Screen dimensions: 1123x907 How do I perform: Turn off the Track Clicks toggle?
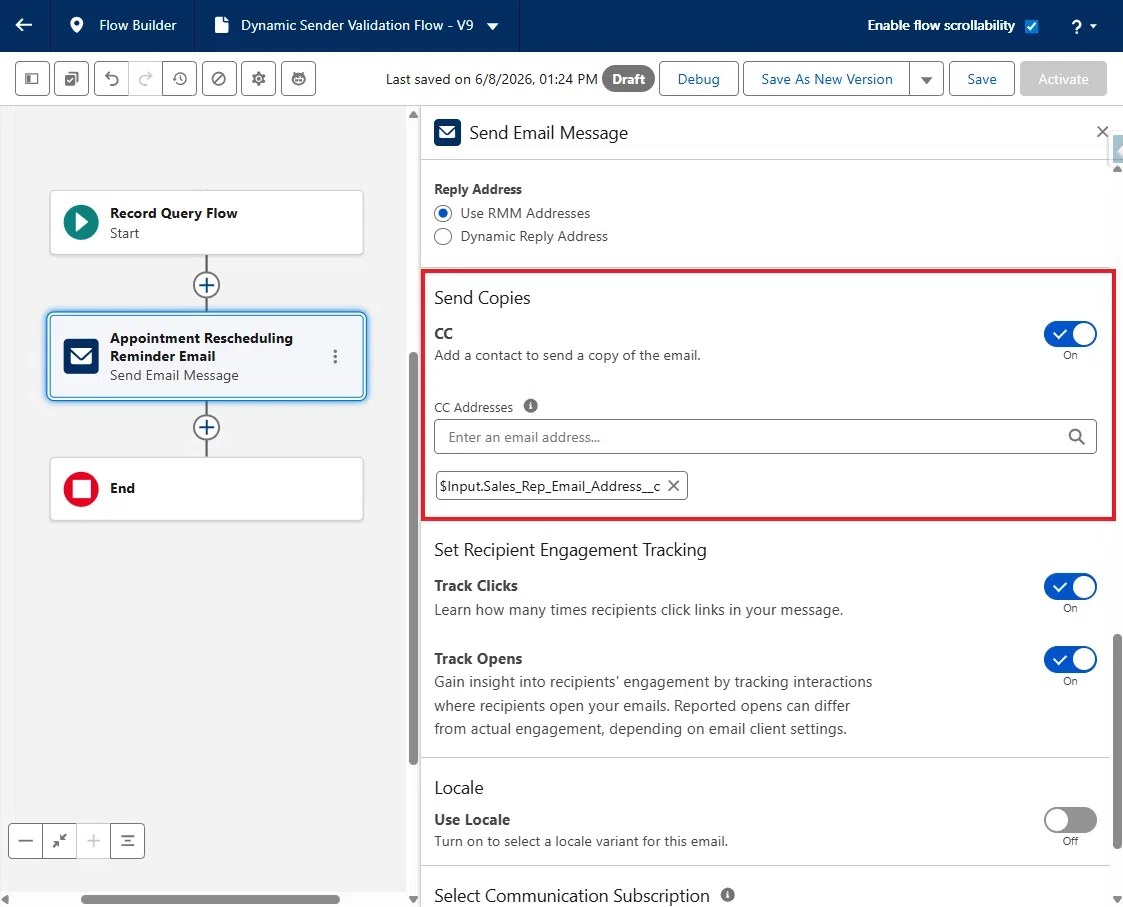pos(1070,587)
